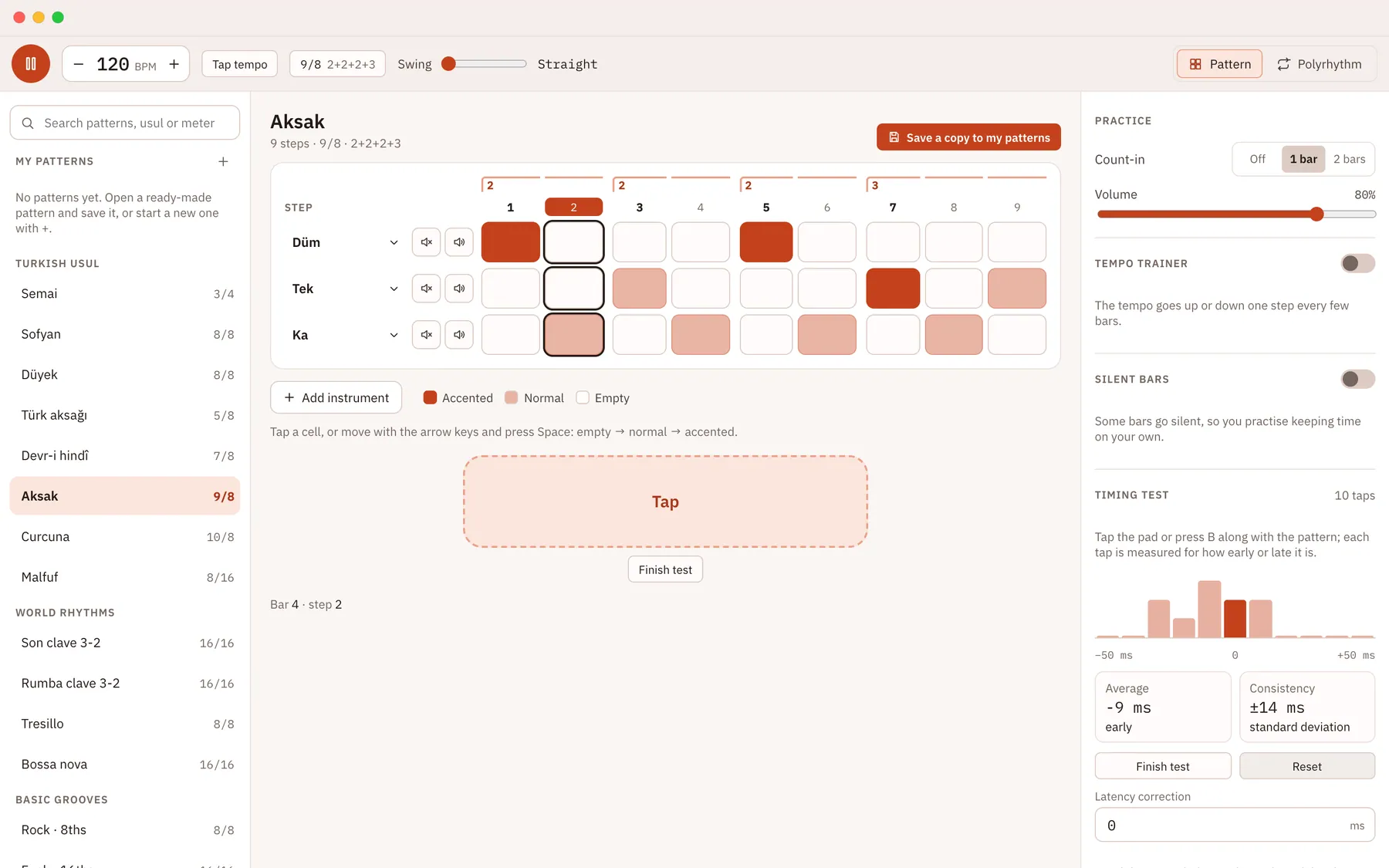The width and height of the screenshot is (1389, 868).
Task: Reset the timing test
Action: coord(1306,766)
